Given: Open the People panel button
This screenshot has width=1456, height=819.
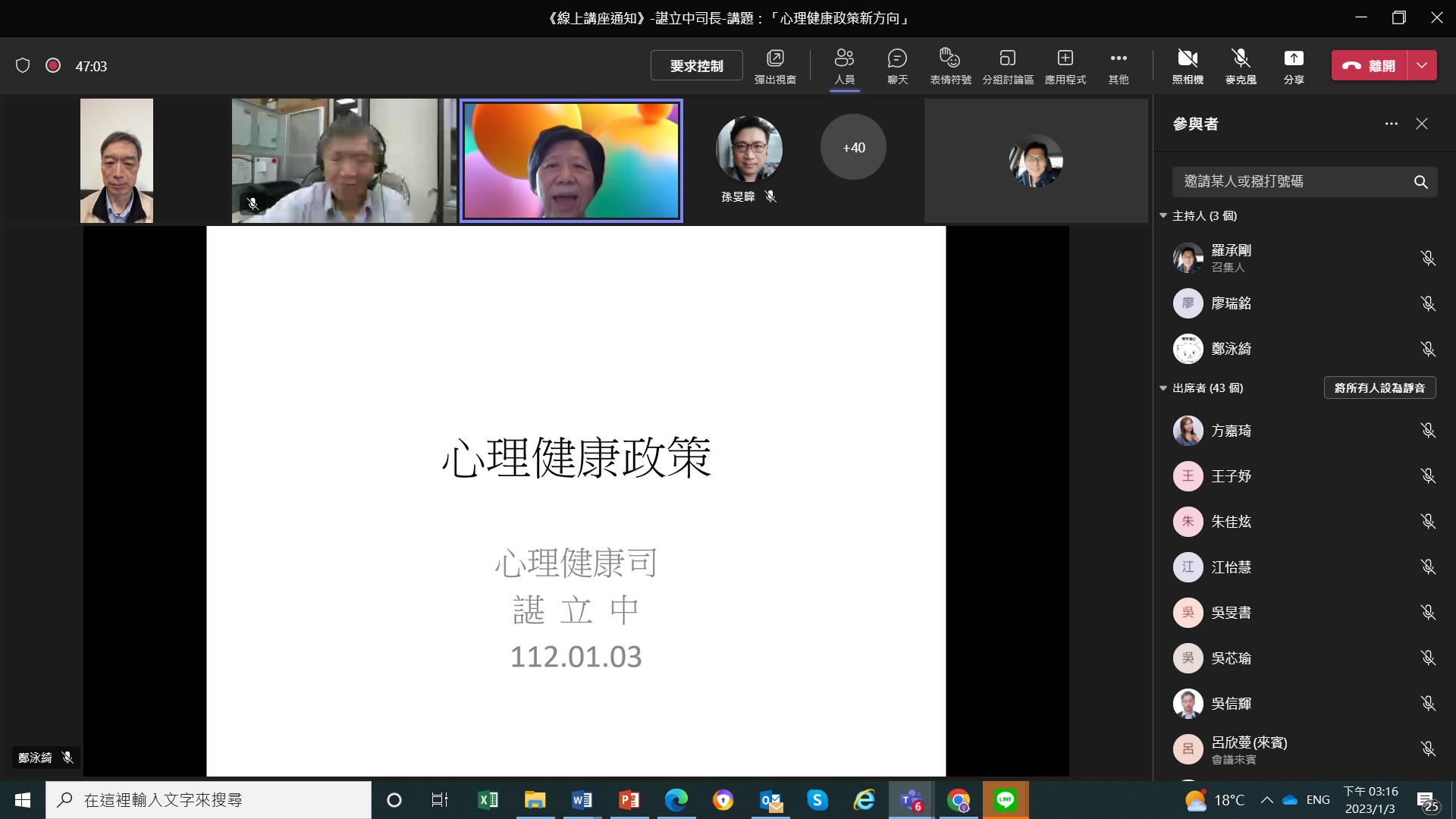Looking at the screenshot, I should point(844,66).
